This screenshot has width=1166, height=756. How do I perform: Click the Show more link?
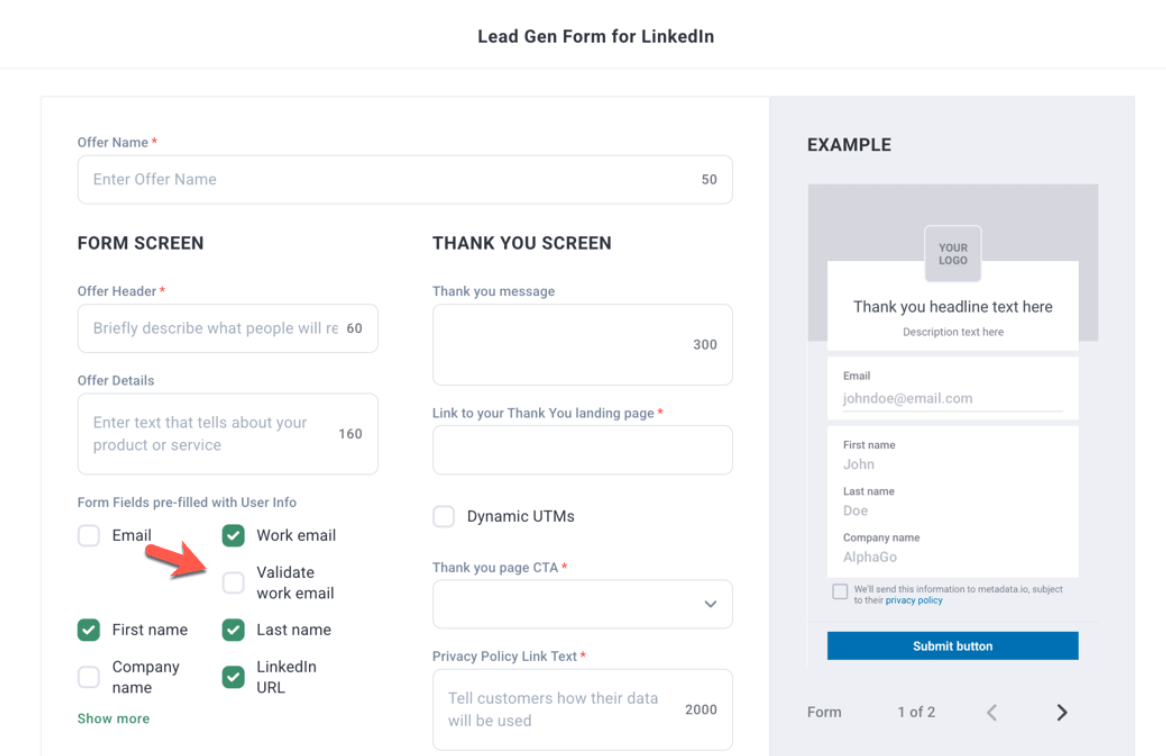(113, 718)
